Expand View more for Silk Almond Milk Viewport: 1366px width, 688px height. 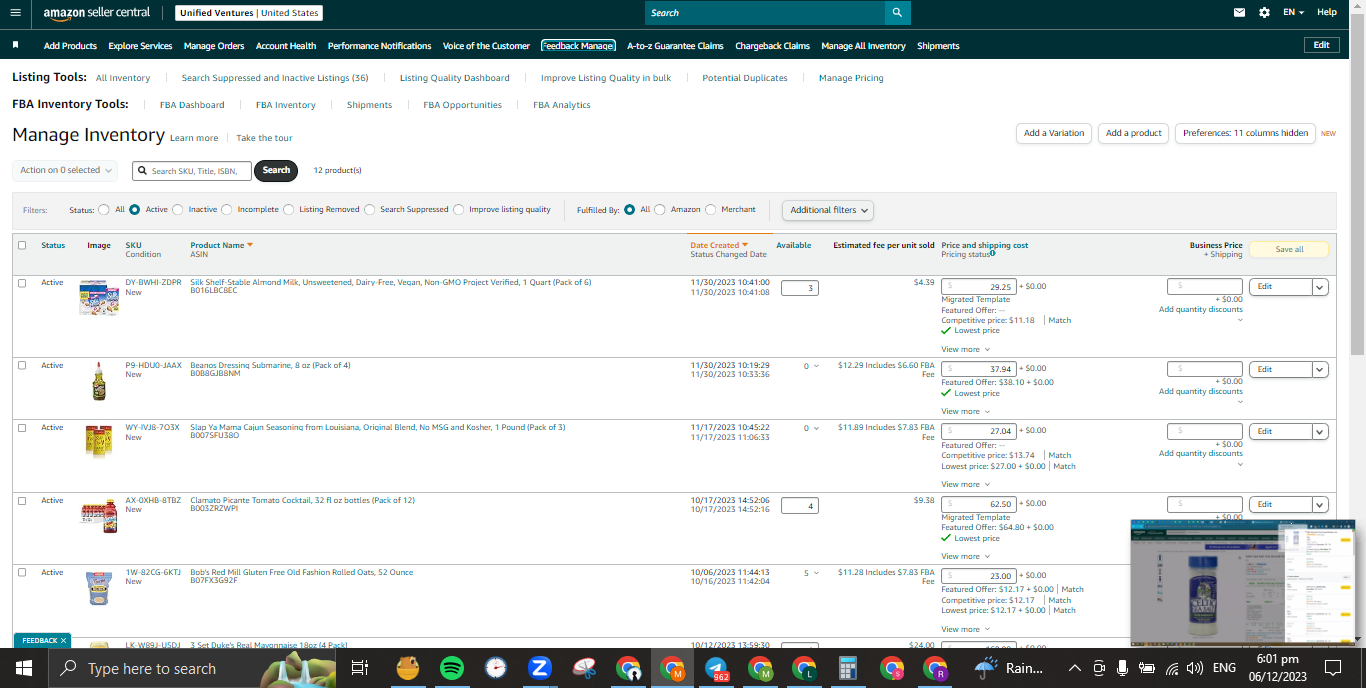pos(966,349)
